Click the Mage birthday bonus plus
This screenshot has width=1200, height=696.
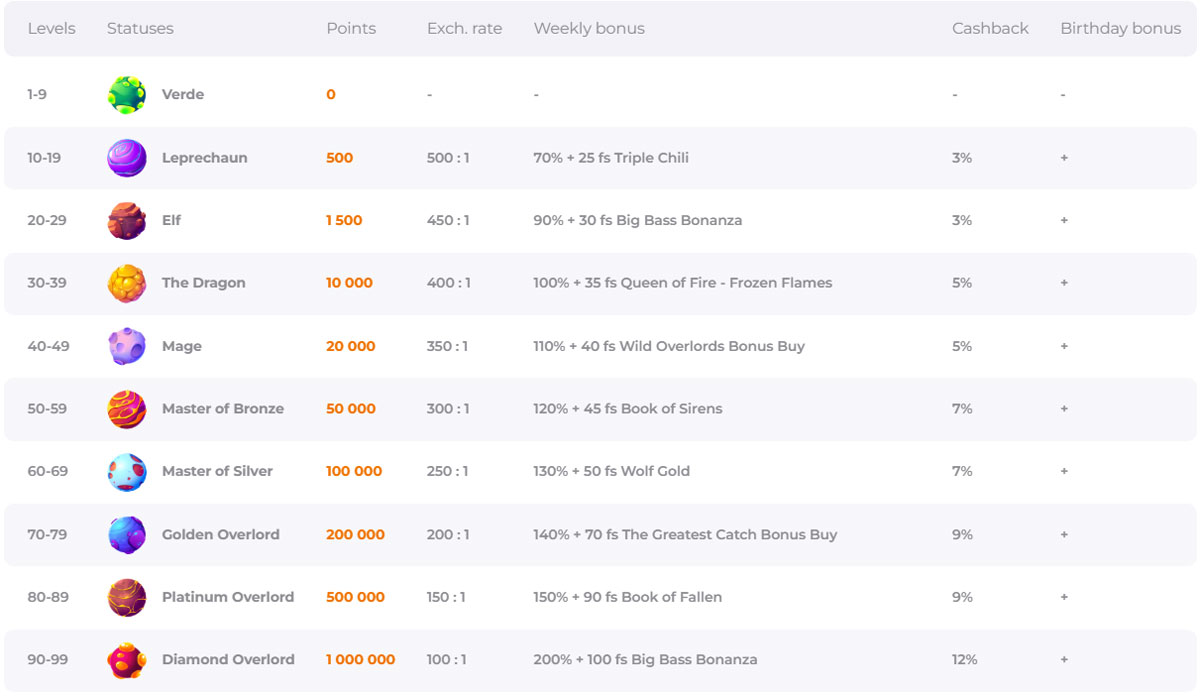(x=1064, y=346)
